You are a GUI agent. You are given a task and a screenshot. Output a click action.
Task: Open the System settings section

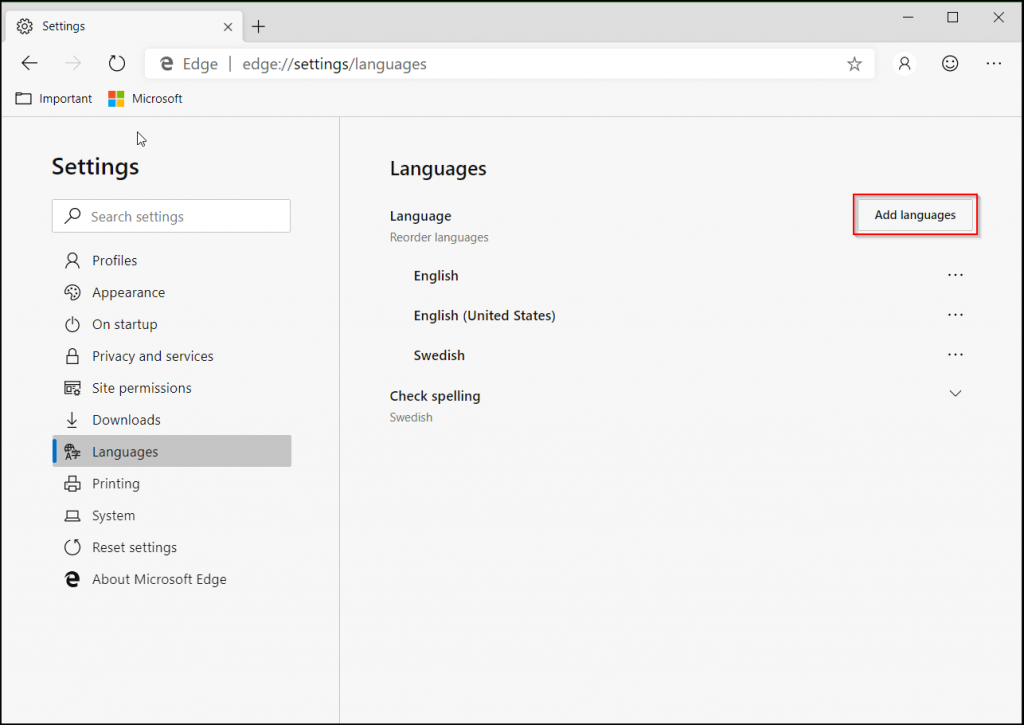tap(113, 515)
